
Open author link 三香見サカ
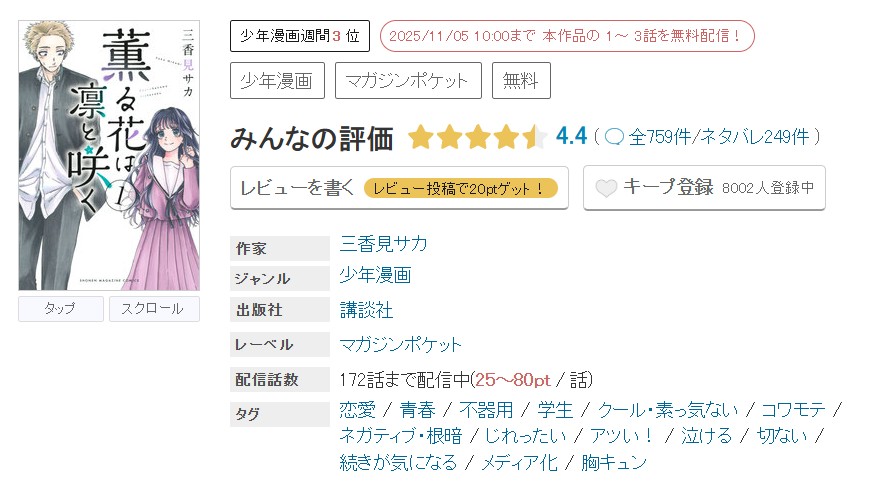coord(383,244)
